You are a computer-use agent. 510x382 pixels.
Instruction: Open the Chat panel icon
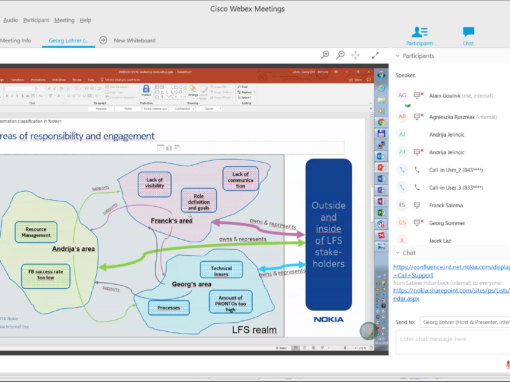(468, 36)
